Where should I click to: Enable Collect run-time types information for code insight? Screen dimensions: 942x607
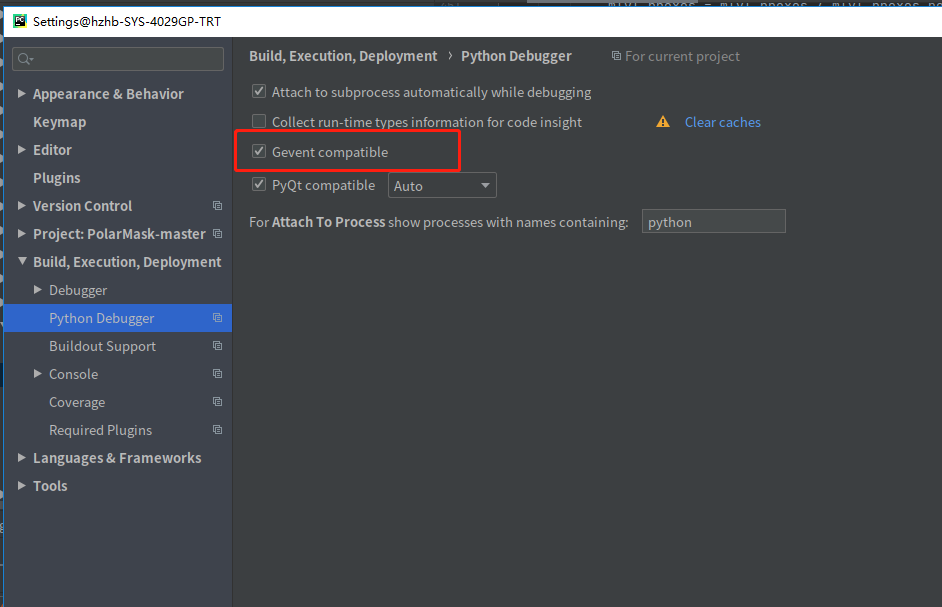[x=258, y=121]
